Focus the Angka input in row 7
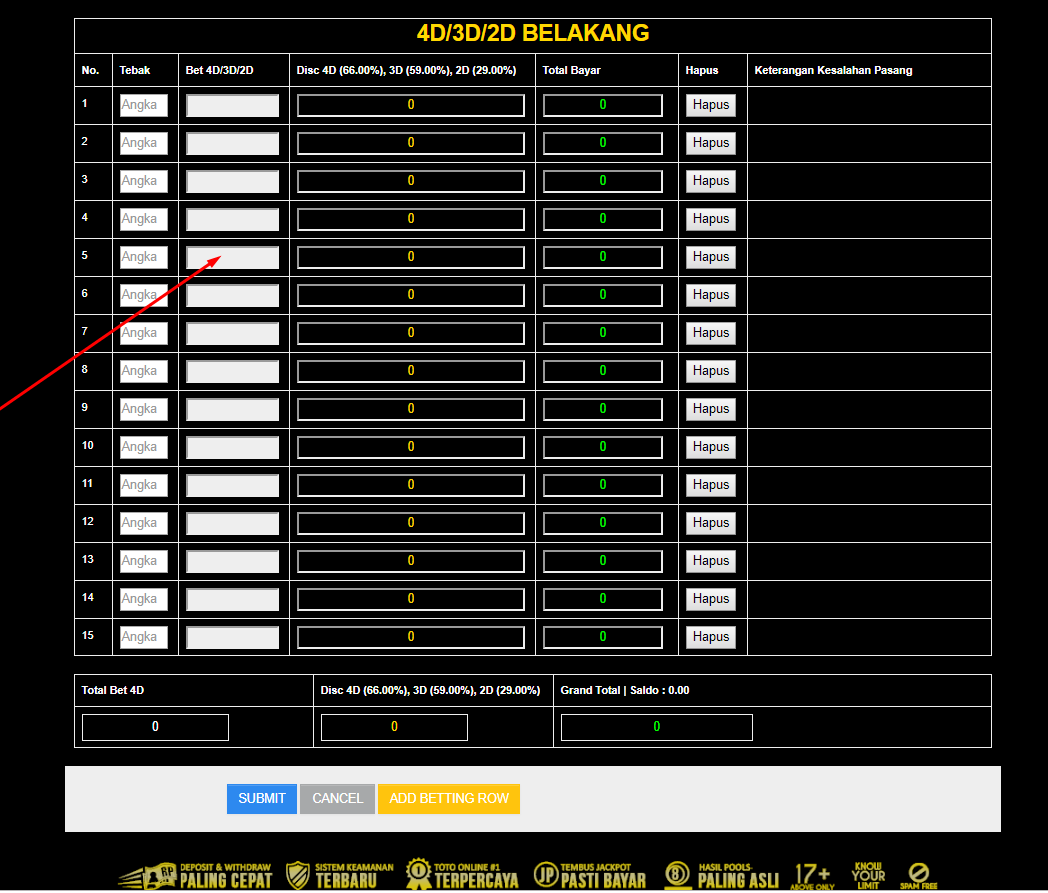This screenshot has height=893, width=1048. tap(144, 333)
